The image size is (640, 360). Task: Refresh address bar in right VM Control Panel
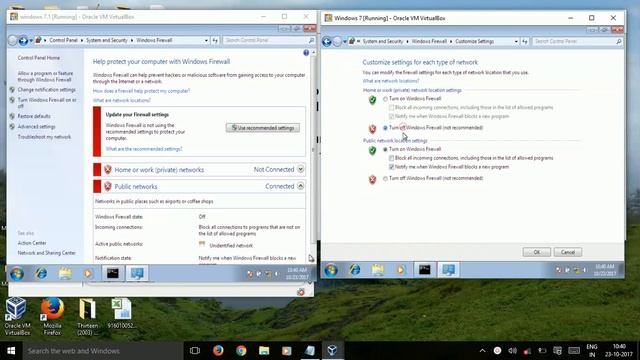coord(525,41)
